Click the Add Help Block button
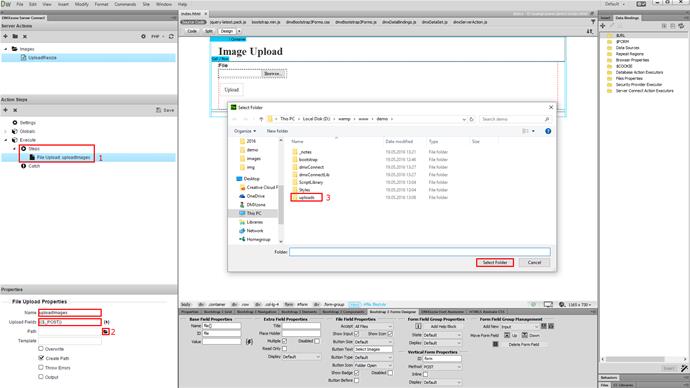The image size is (690, 388). pos(443,326)
